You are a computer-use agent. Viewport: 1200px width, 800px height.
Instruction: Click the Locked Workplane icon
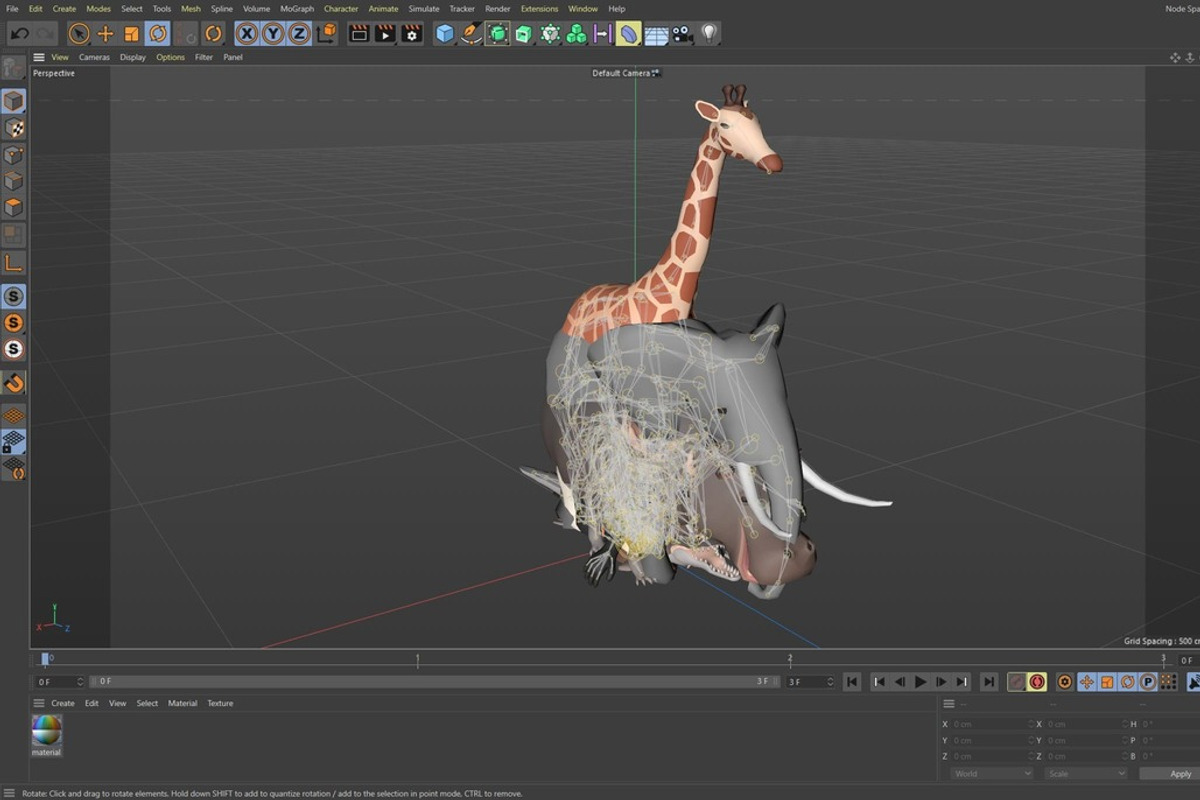pos(13,441)
